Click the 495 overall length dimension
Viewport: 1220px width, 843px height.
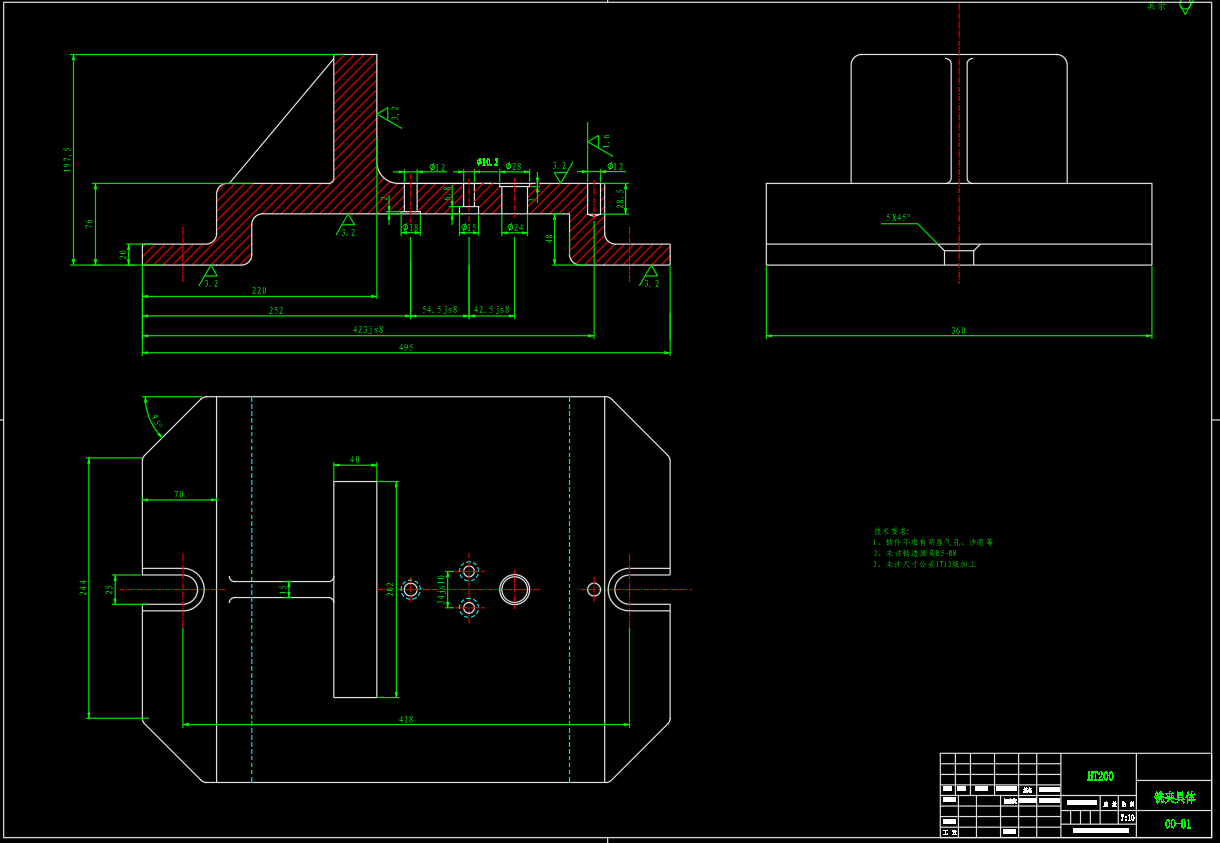coord(406,348)
